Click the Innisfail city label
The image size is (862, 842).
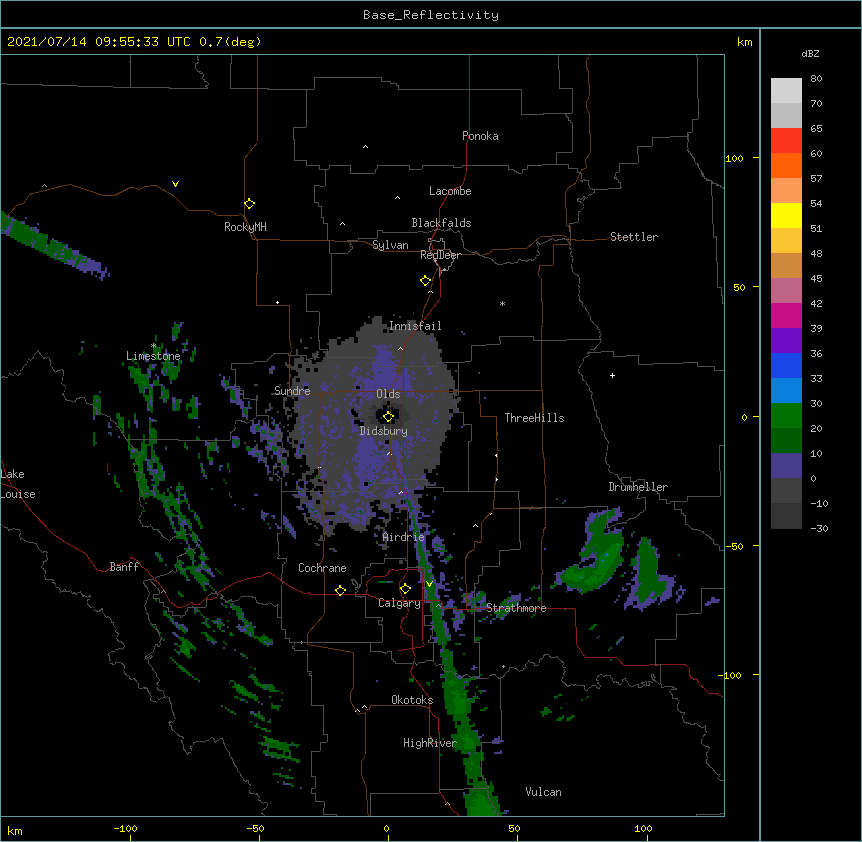(415, 326)
